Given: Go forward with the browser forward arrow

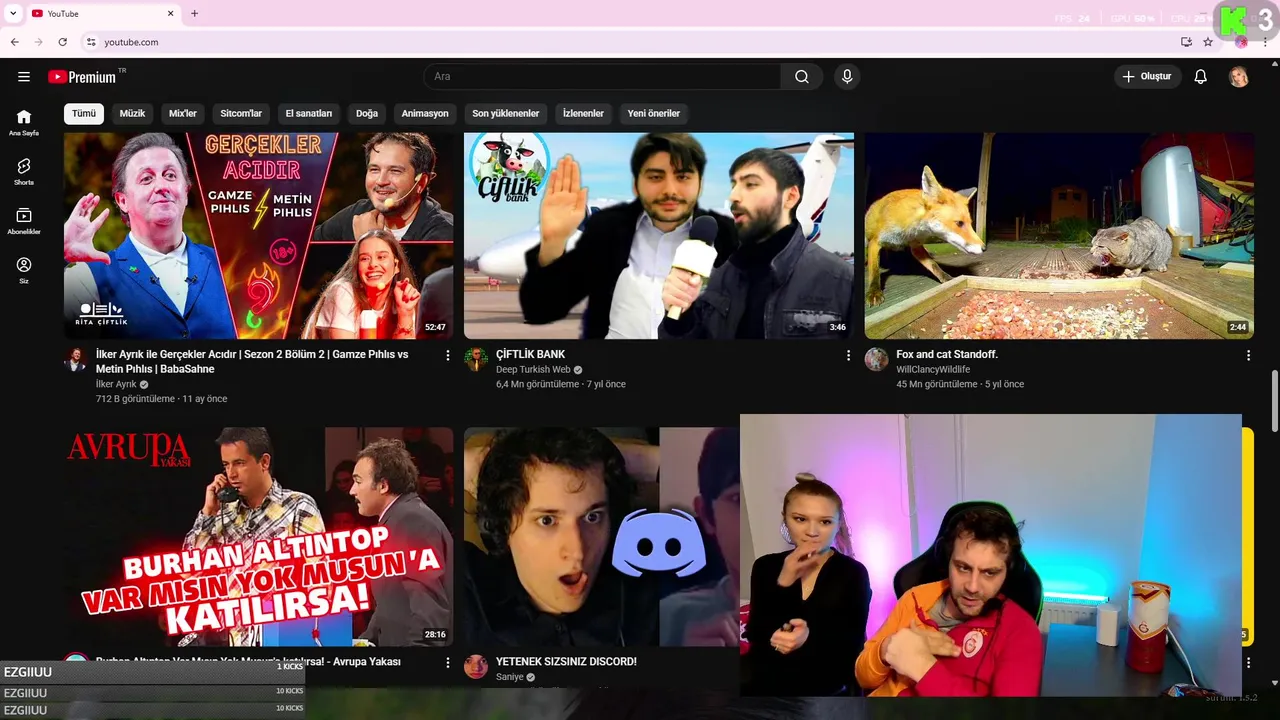Looking at the screenshot, I should coord(38,42).
